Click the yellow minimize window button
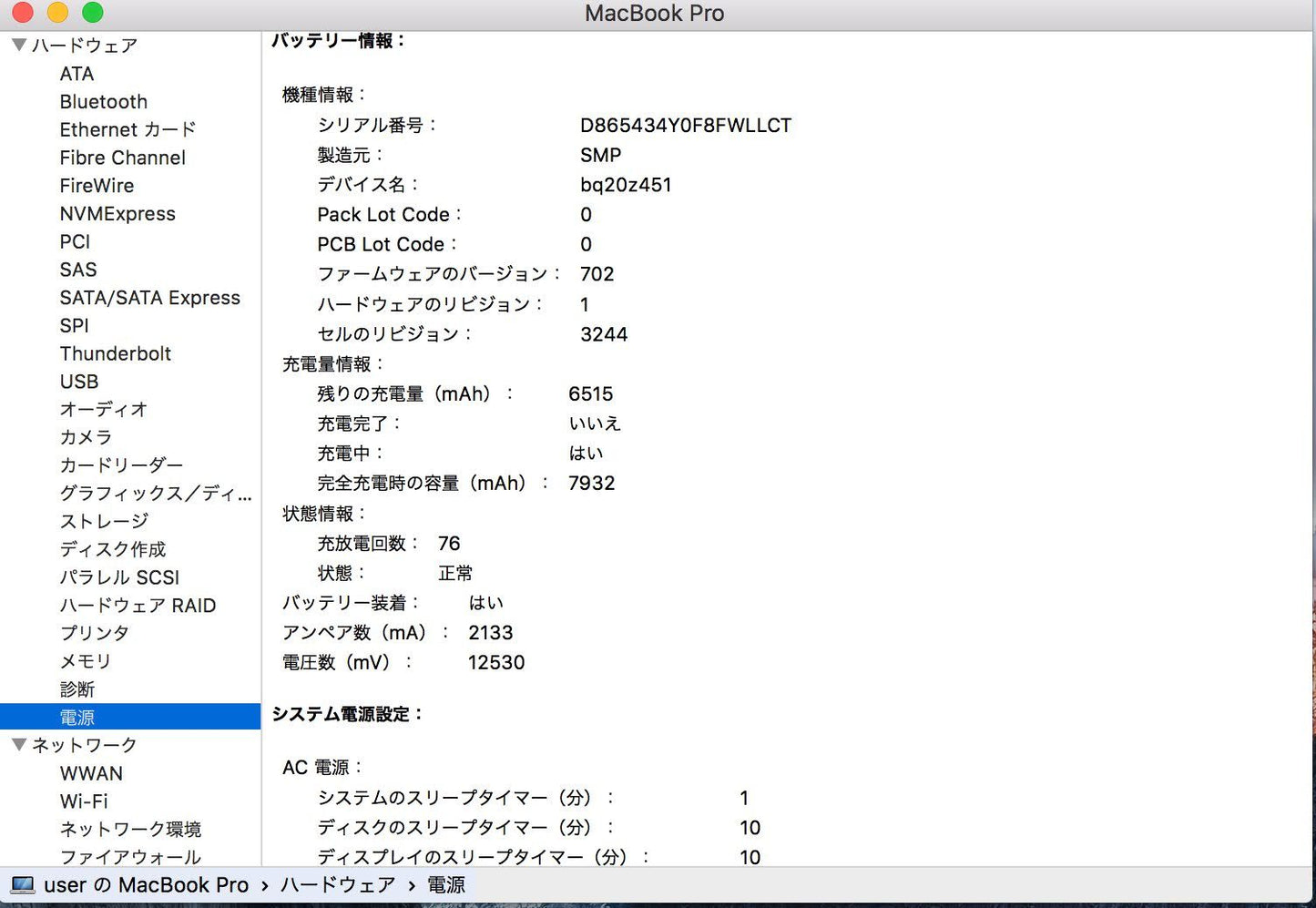The image size is (1316, 908). (57, 13)
